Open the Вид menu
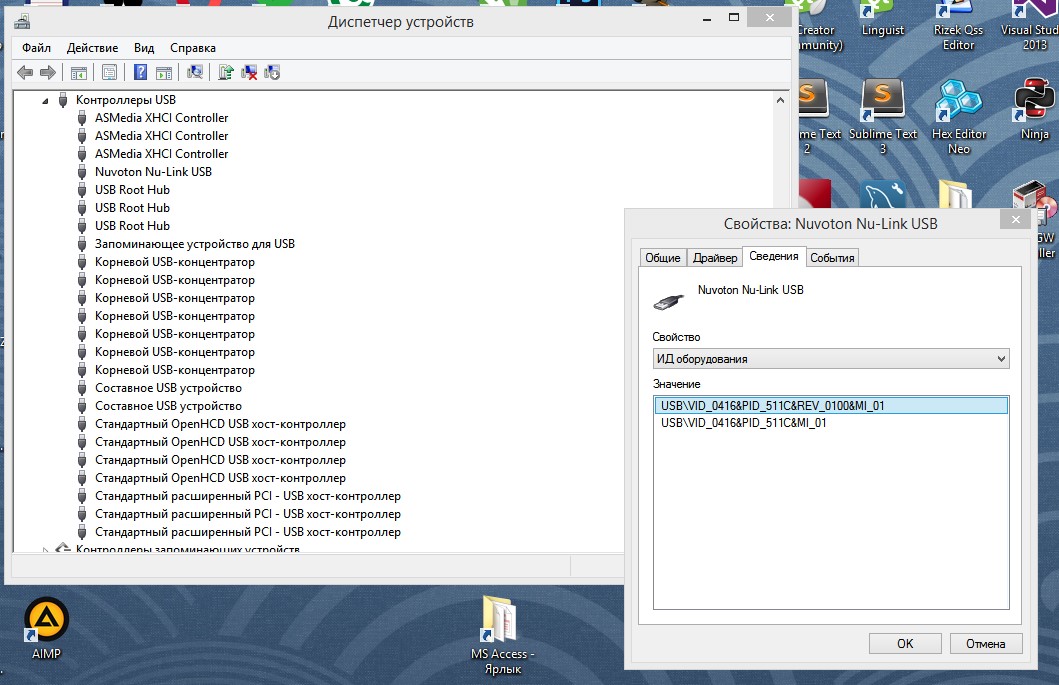 coord(144,48)
